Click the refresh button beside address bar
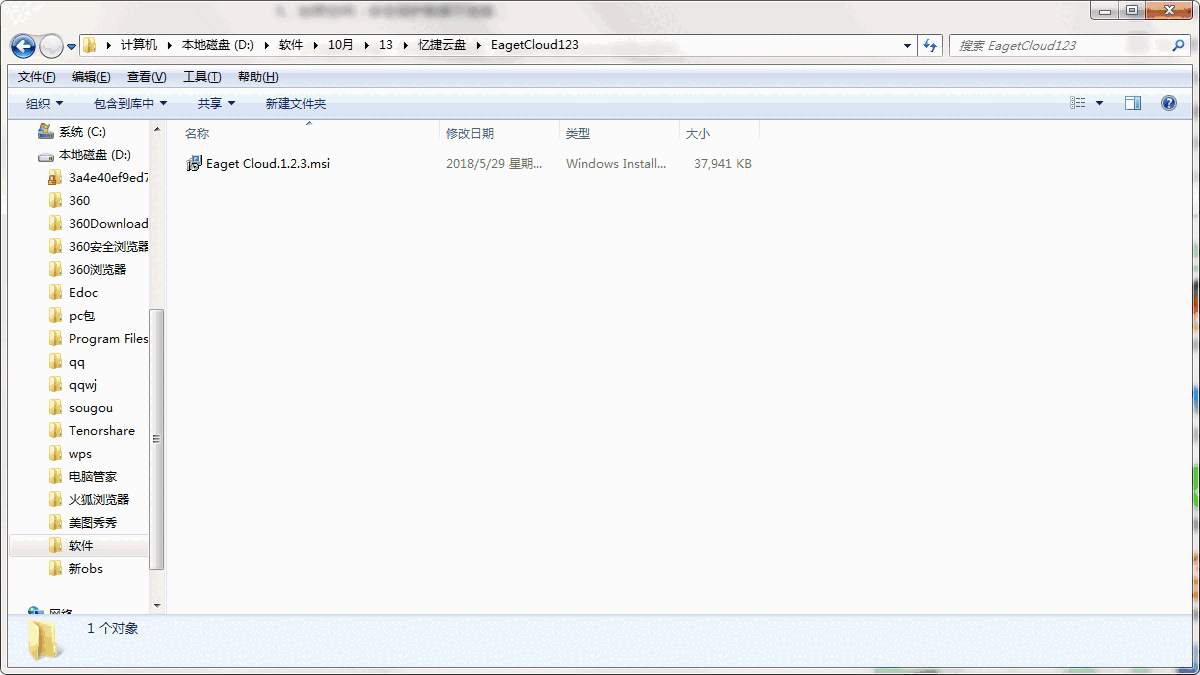Screen dimensions: 1200x675 pyautogui.click(x=931, y=45)
